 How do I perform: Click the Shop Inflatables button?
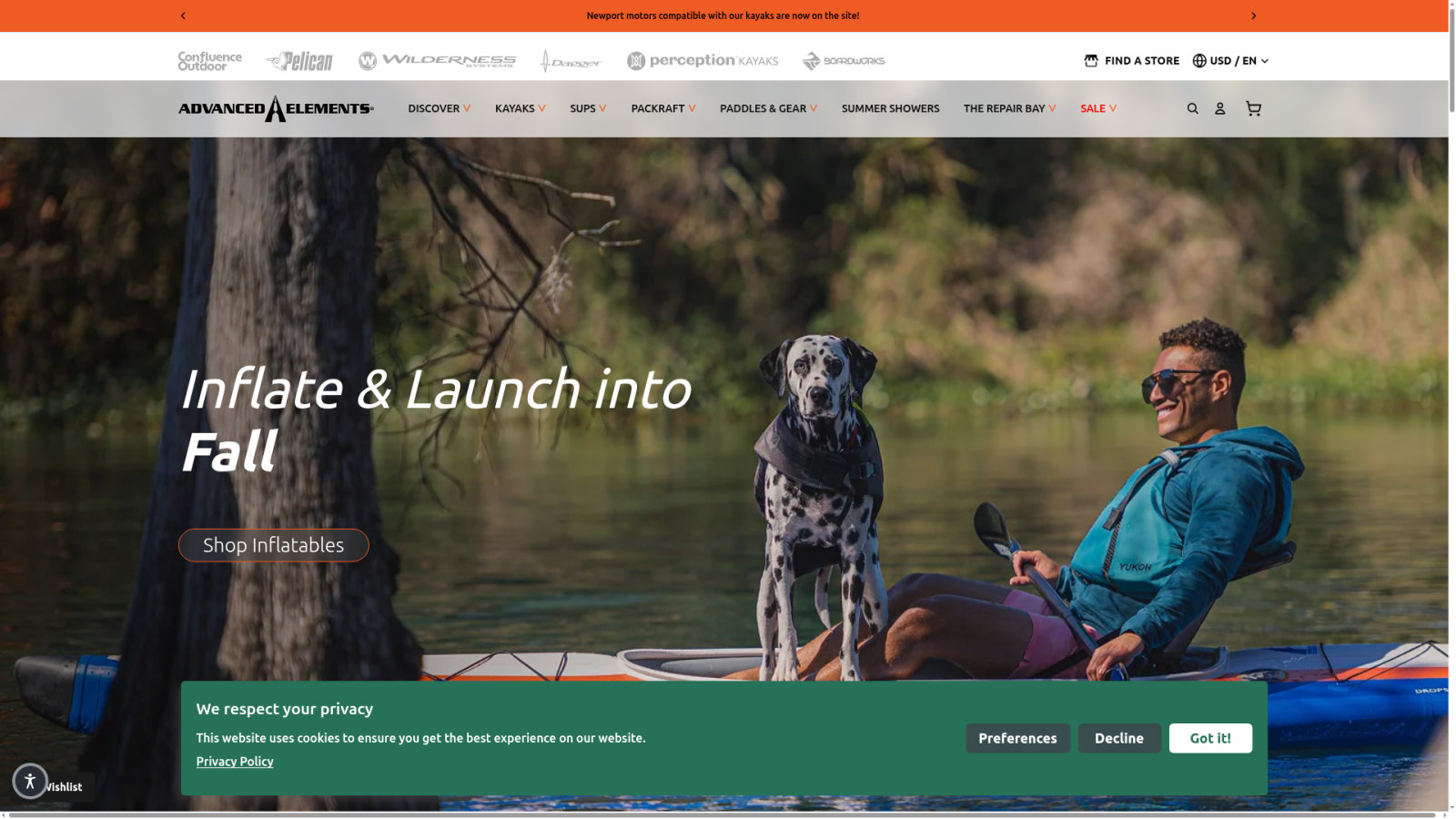click(274, 545)
